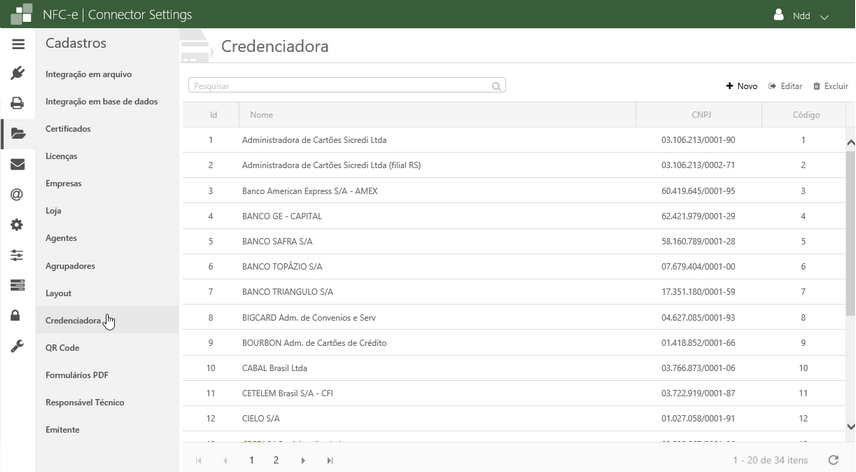Expand the Ndd user dropdown chevron
The height and width of the screenshot is (472, 856).
(x=824, y=17)
